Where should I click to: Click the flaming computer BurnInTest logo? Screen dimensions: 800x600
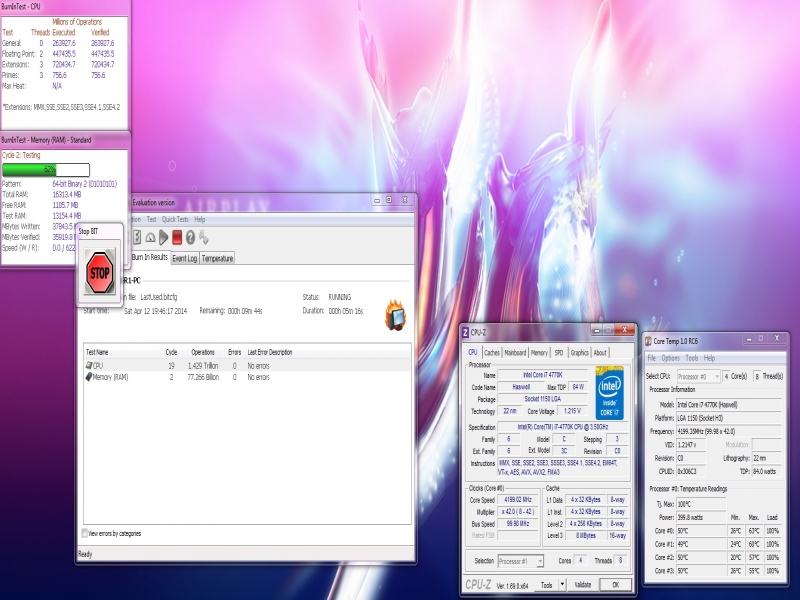coord(395,315)
